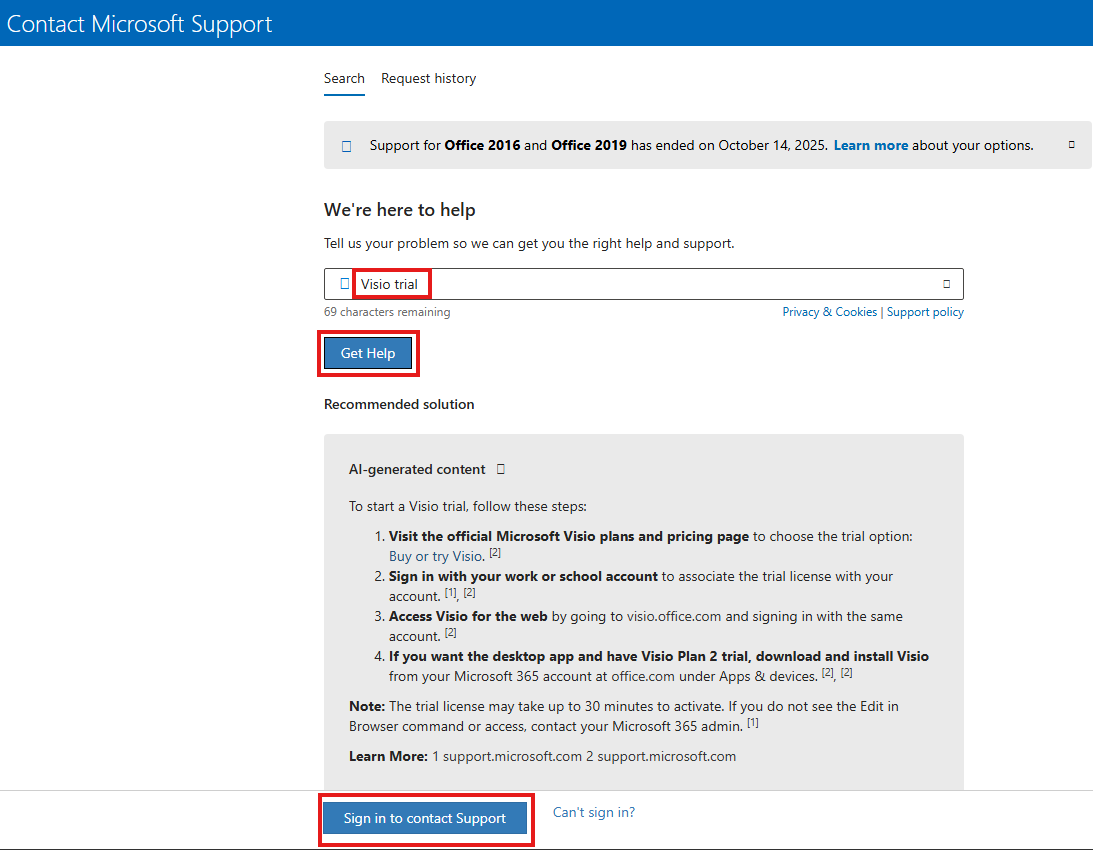1093x850 pixels.
Task: Click Sign in to contact Support
Action: tap(425, 819)
